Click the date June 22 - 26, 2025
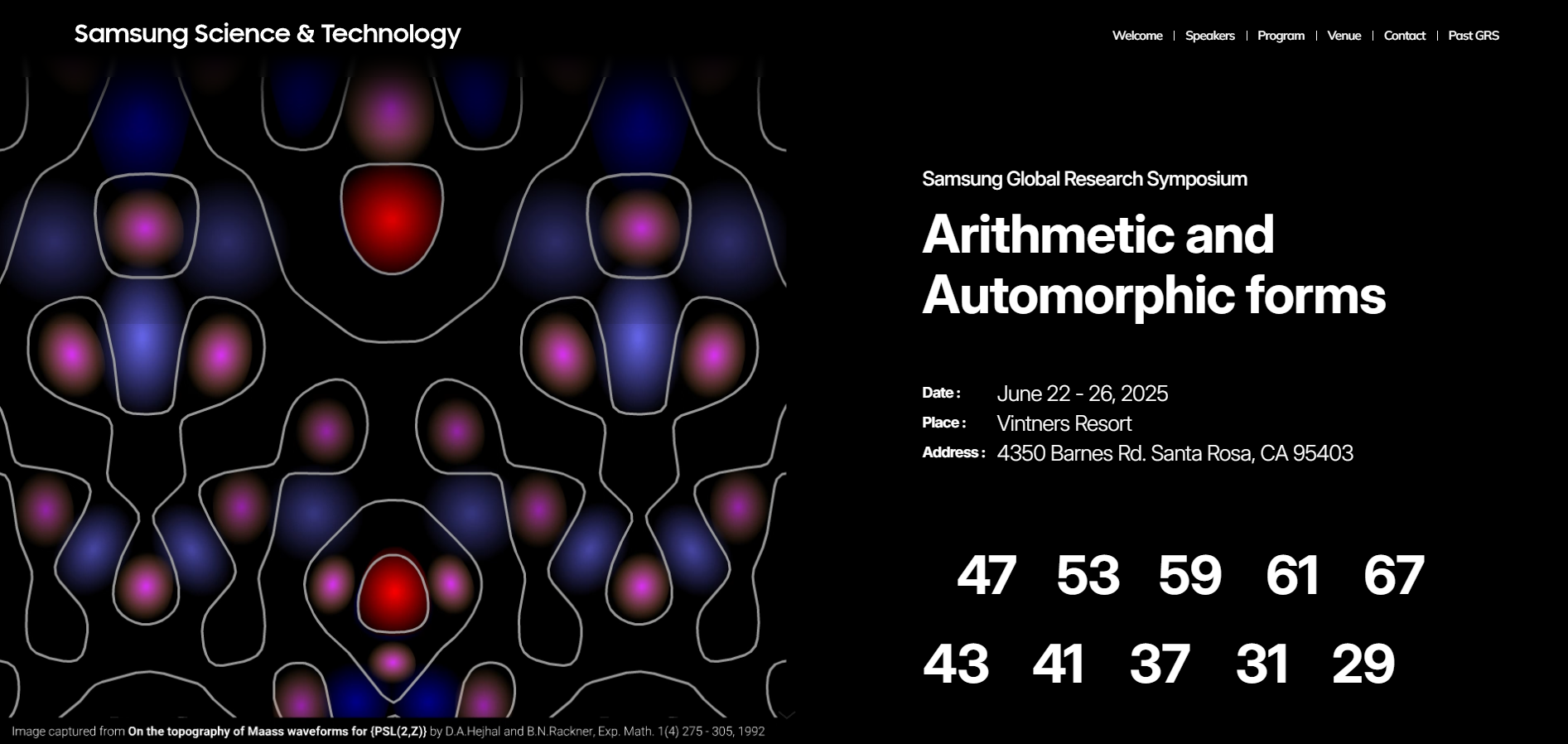Screen dimensions: 1568x744 (x=1082, y=394)
